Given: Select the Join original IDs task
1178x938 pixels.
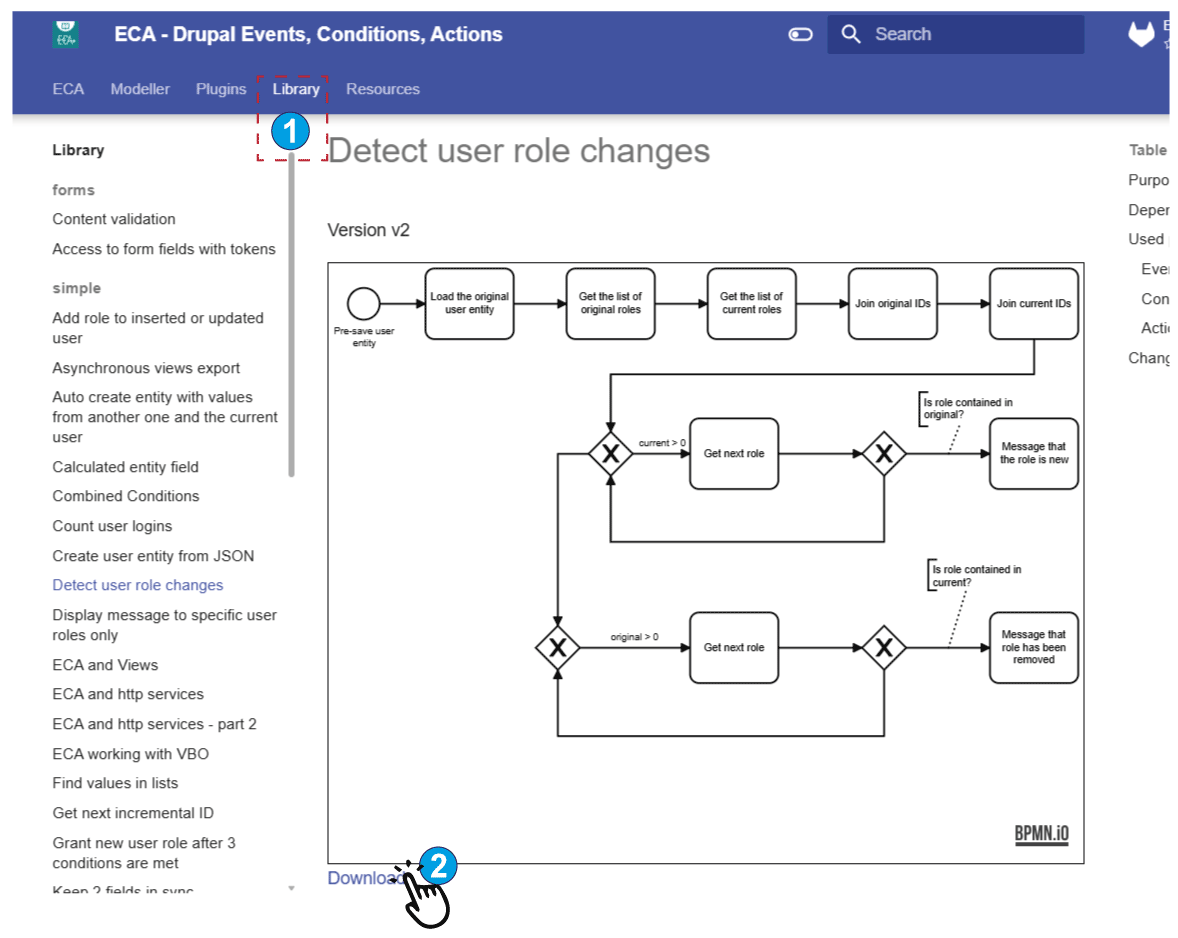Looking at the screenshot, I should point(893,304).
